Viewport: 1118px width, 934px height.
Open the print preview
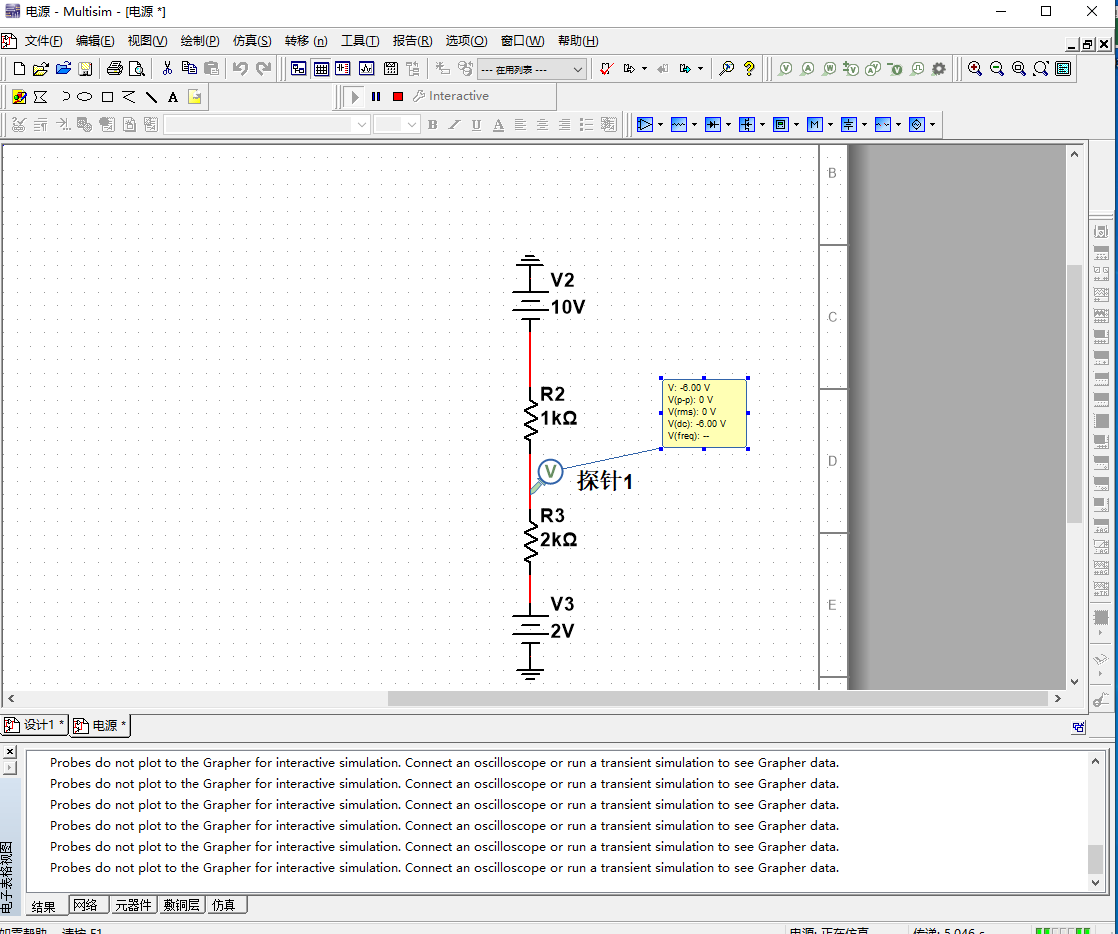click(136, 68)
